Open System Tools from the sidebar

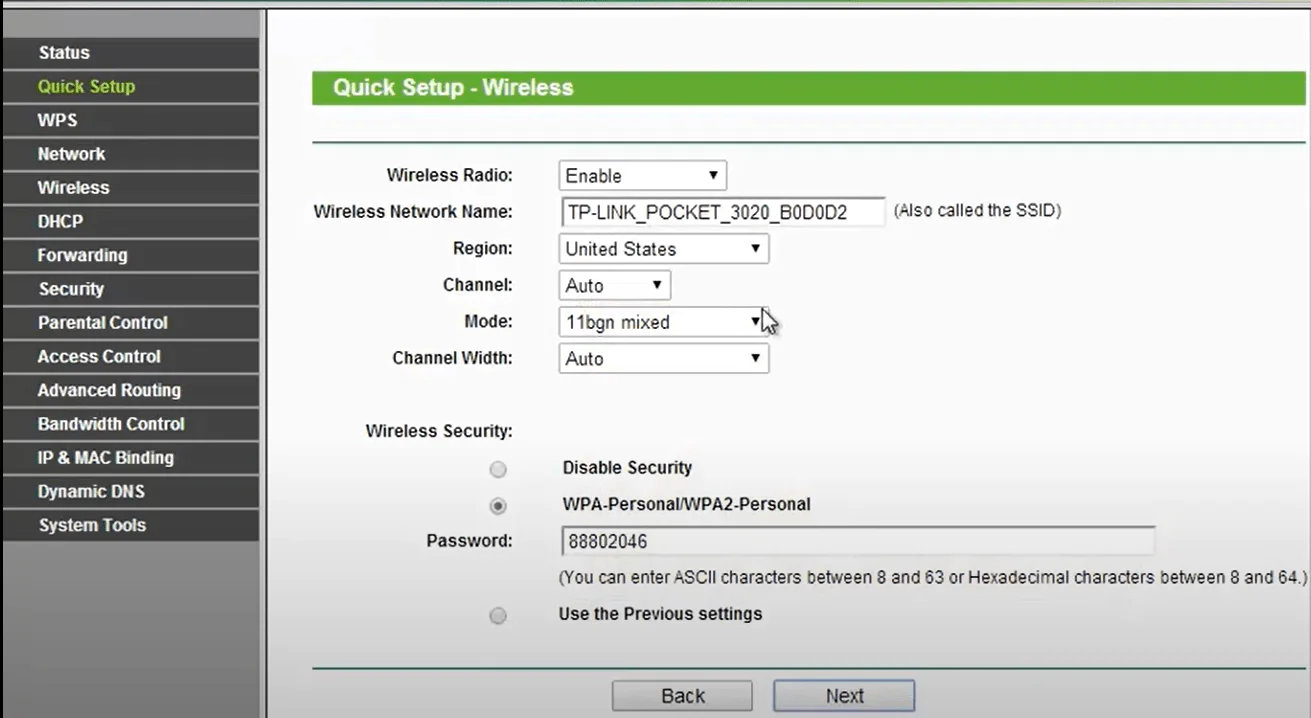click(x=93, y=524)
